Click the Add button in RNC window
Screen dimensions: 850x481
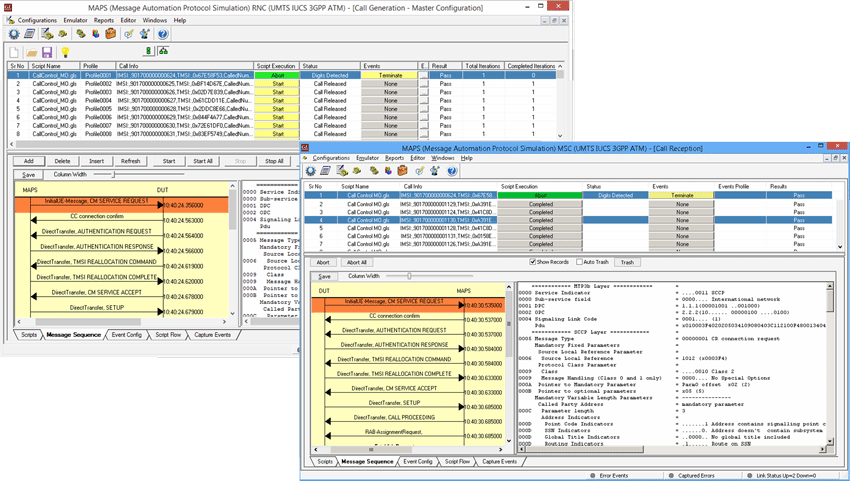coord(29,161)
